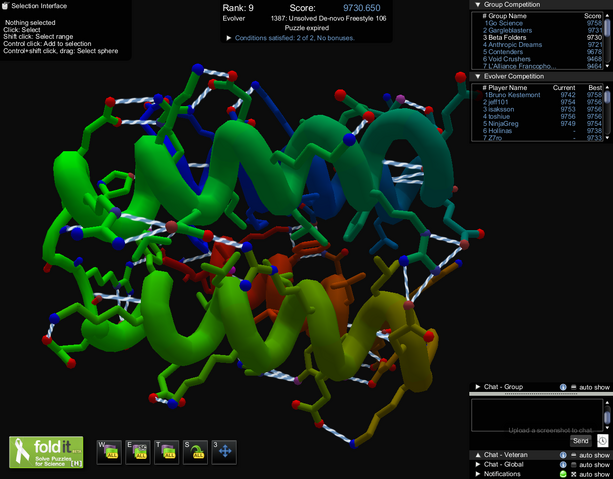Click the Best column header in Evolver list
Image resolution: width=613 pixels, height=479 pixels.
(595, 88)
